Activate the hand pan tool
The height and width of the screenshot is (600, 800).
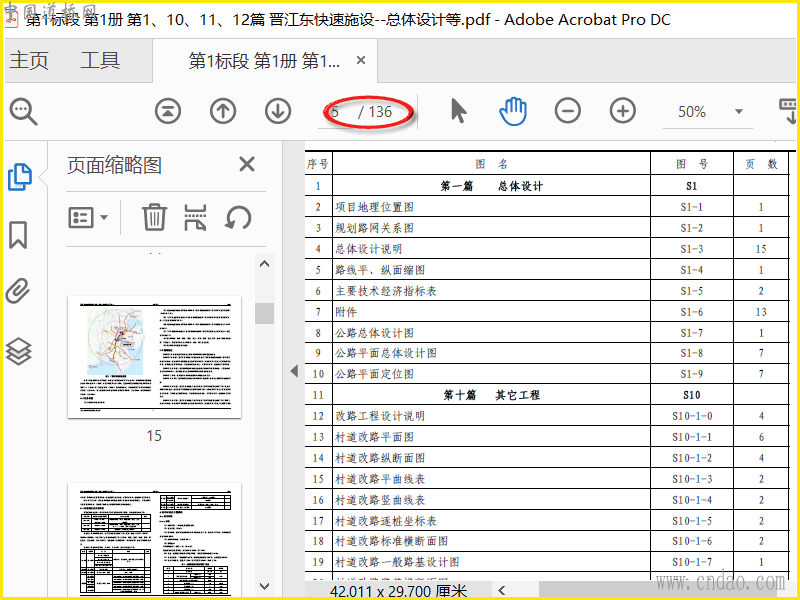coord(513,111)
